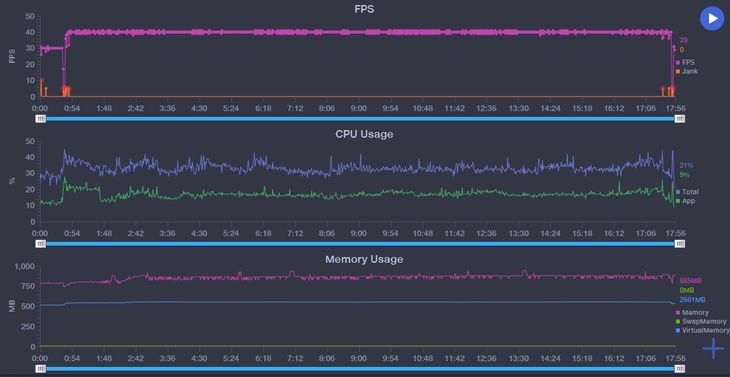Click the 2661MB virtual memory value
Viewport: 730px width, 377px height.
pyautogui.click(x=692, y=300)
